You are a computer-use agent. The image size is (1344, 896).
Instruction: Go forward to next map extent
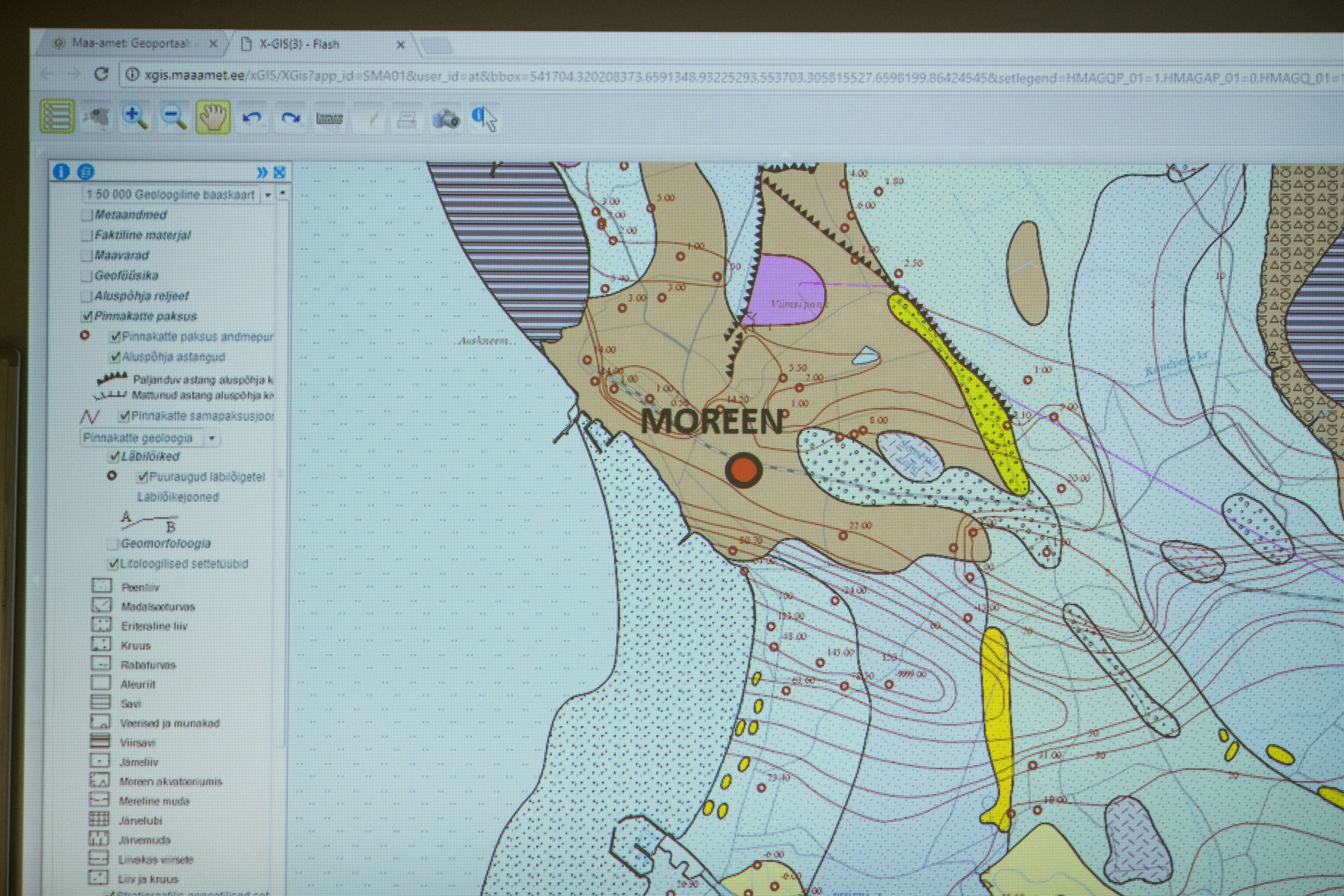click(x=290, y=118)
